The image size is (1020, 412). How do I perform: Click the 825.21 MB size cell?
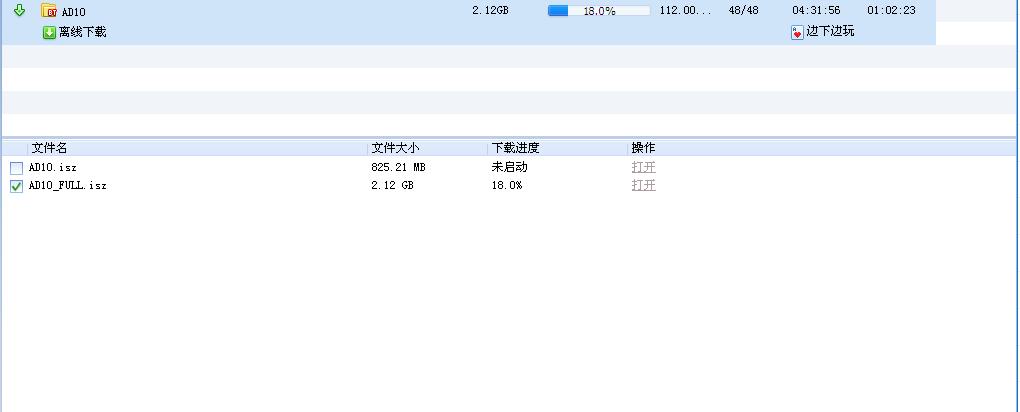[398, 167]
